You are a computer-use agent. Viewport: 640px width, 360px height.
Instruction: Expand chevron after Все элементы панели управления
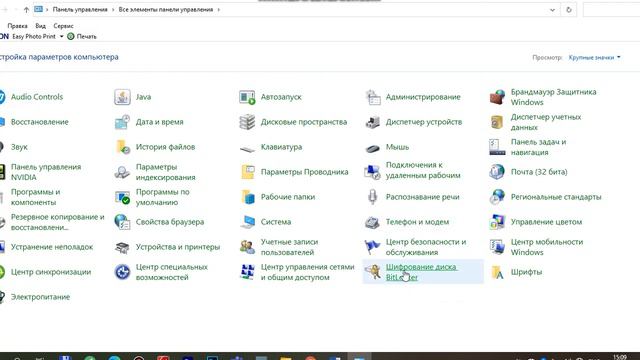218,9
